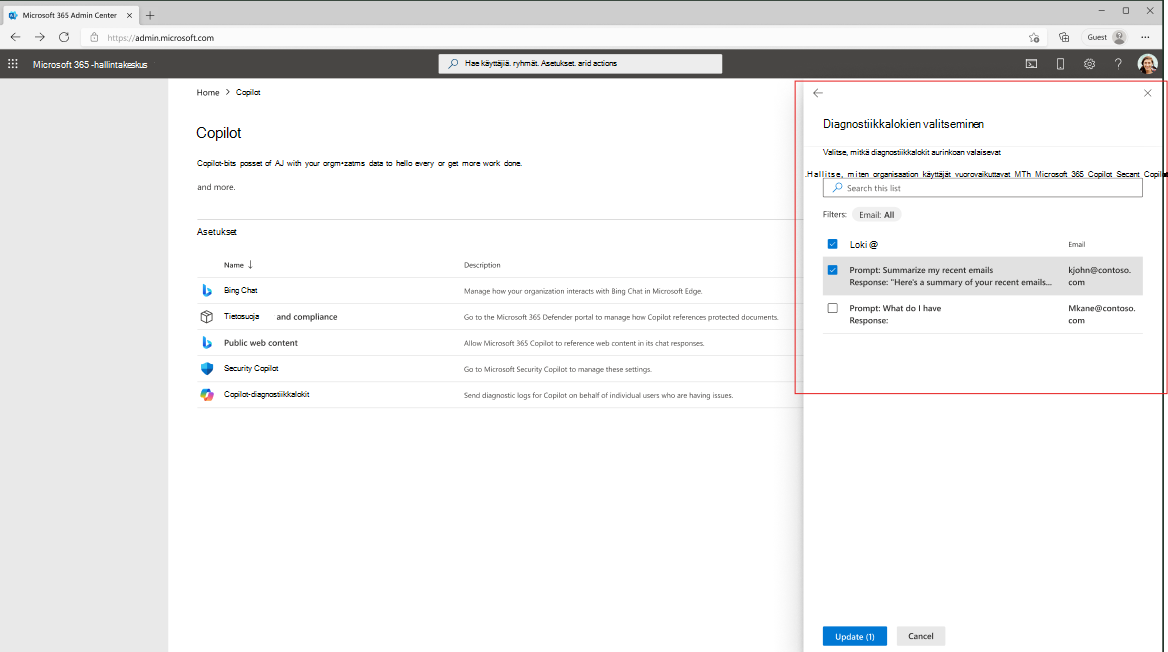Open Guest profile button
Image resolution: width=1168 pixels, height=652 pixels.
[1106, 37]
